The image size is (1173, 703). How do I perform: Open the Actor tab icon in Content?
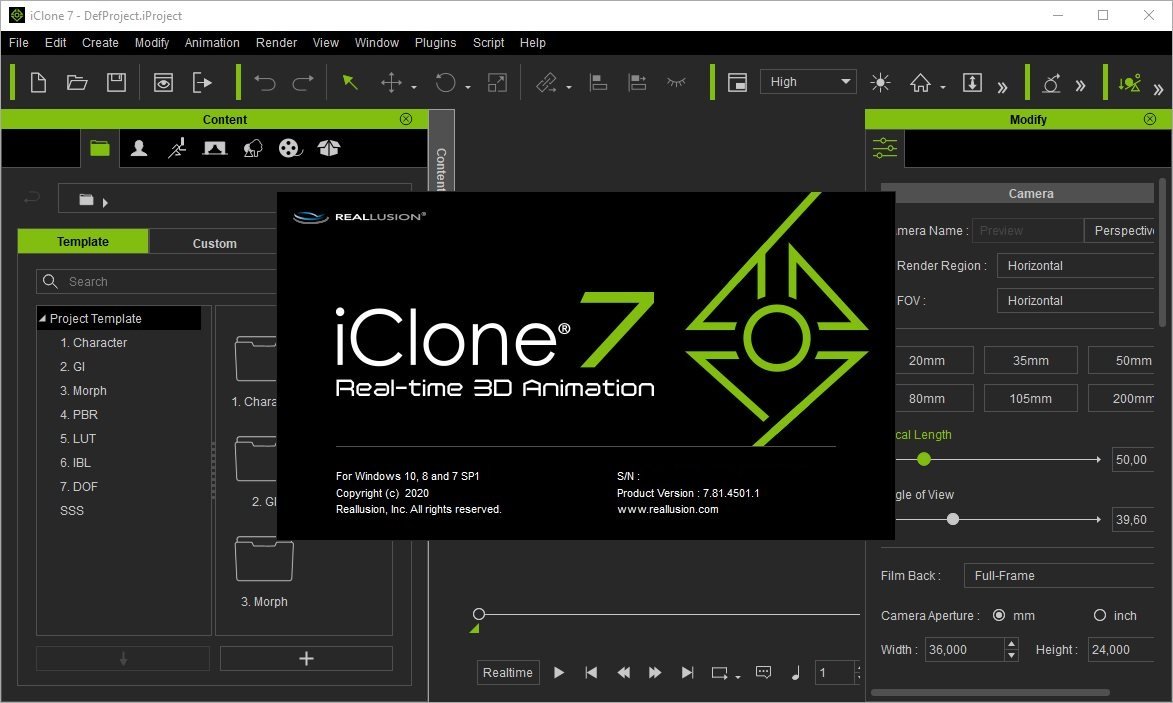click(138, 148)
